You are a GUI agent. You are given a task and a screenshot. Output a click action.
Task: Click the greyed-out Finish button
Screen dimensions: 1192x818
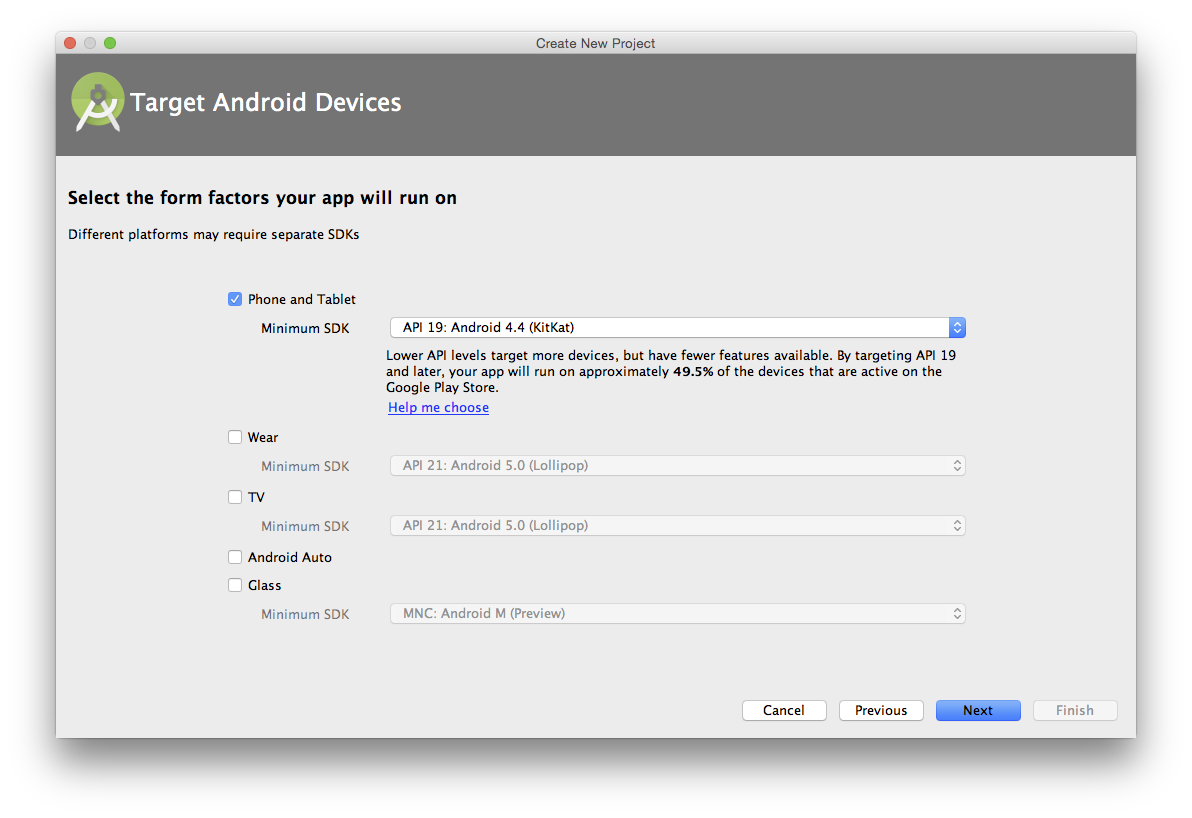1075,711
